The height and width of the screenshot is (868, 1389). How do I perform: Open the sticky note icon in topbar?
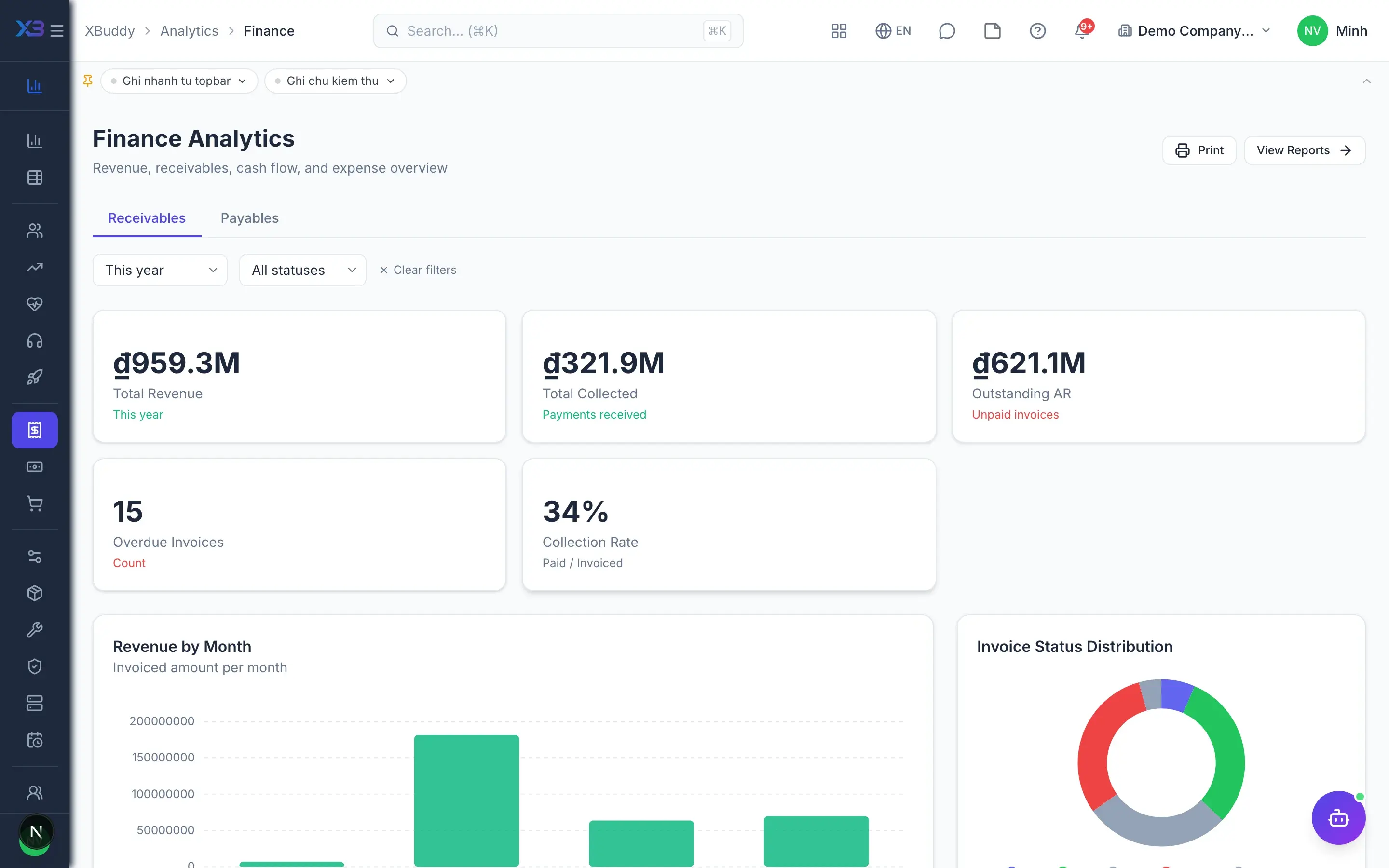coord(992,30)
